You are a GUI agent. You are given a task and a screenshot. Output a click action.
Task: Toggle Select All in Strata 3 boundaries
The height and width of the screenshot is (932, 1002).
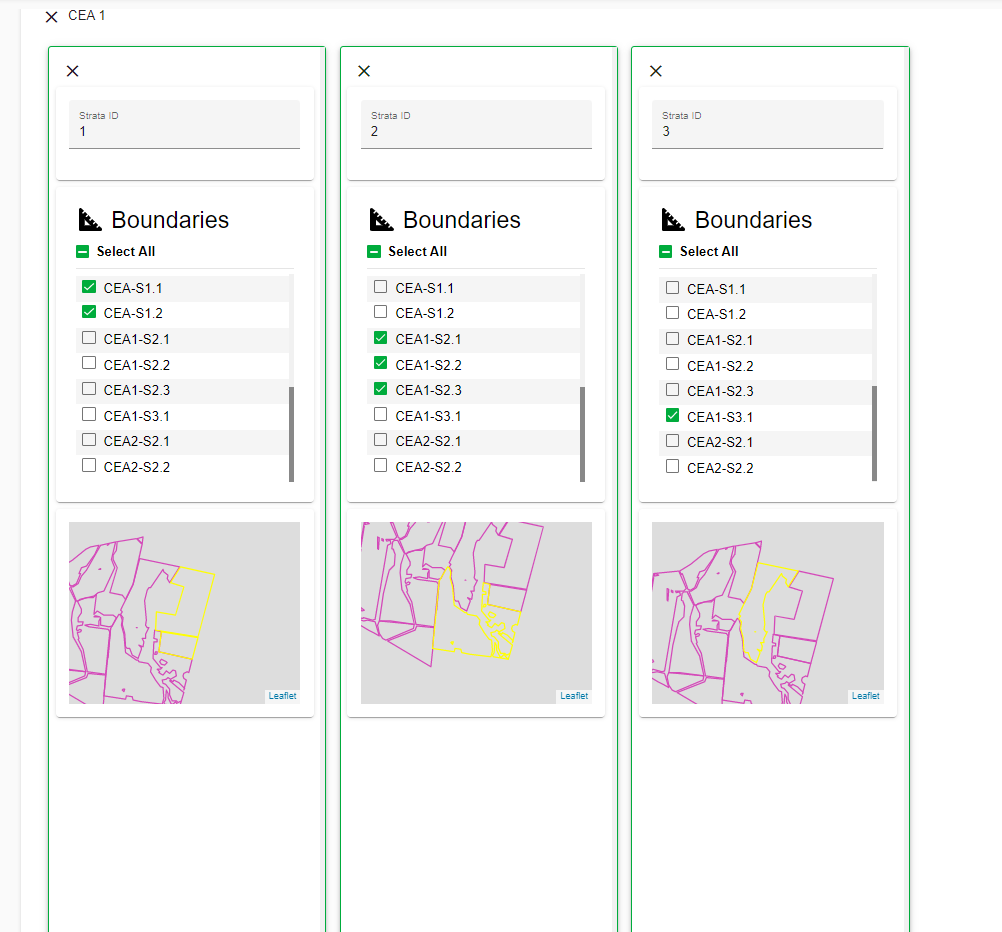tap(667, 252)
